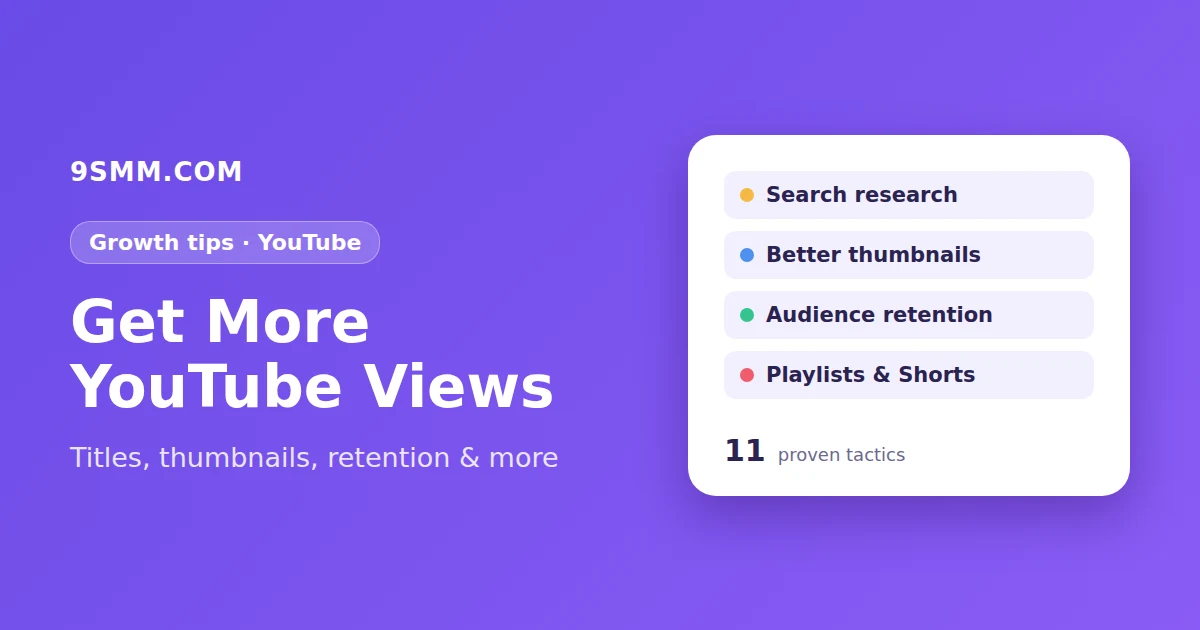Click the blue dot beside Better thumbnails
This screenshot has height=630, width=1200.
[747, 255]
